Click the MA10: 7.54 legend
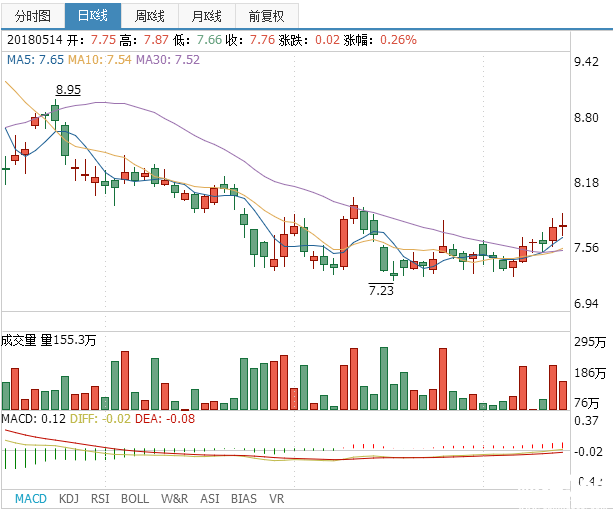613x516 pixels. pyautogui.click(x=100, y=60)
